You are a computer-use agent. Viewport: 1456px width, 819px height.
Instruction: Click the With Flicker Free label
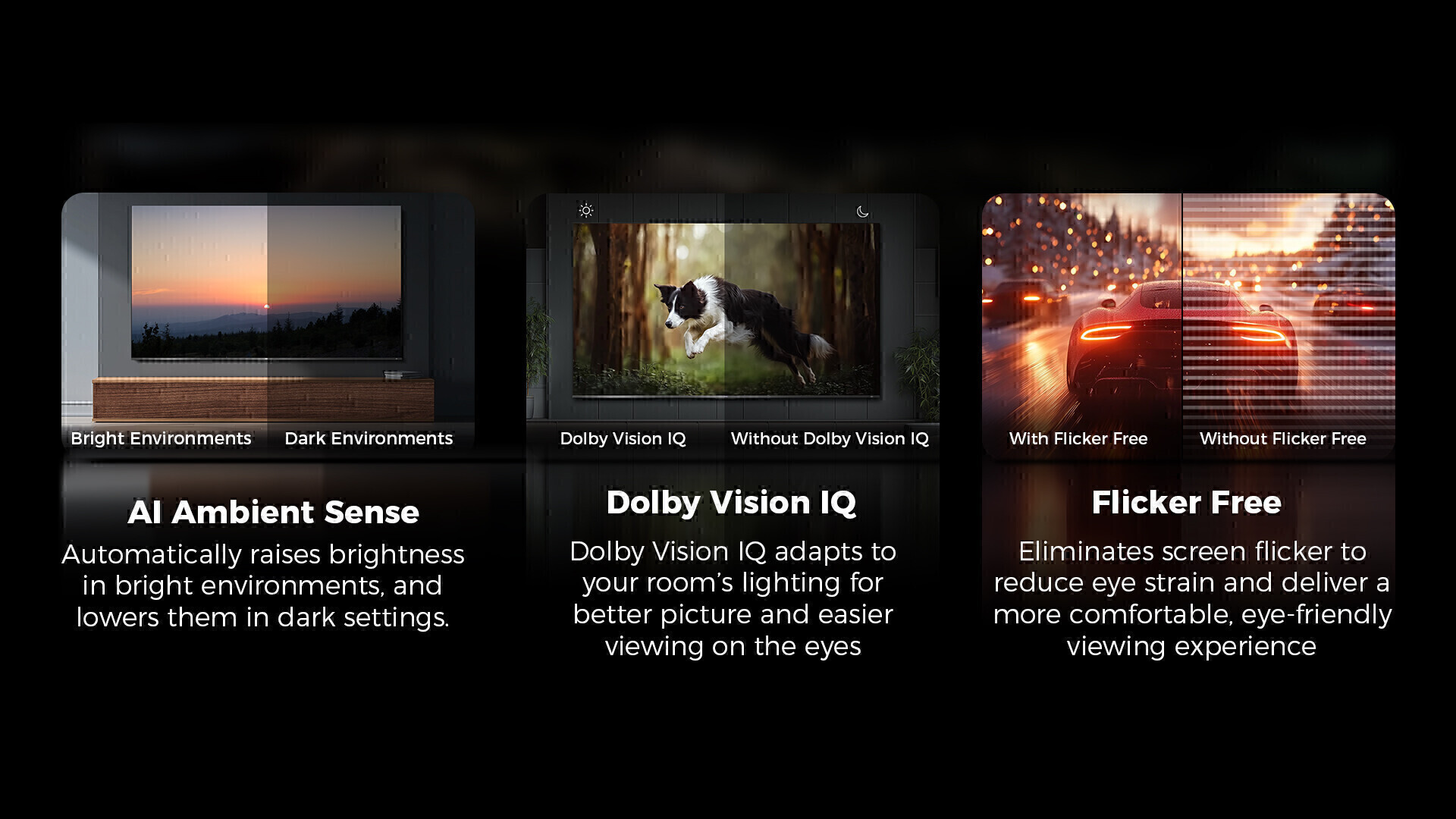(1078, 438)
